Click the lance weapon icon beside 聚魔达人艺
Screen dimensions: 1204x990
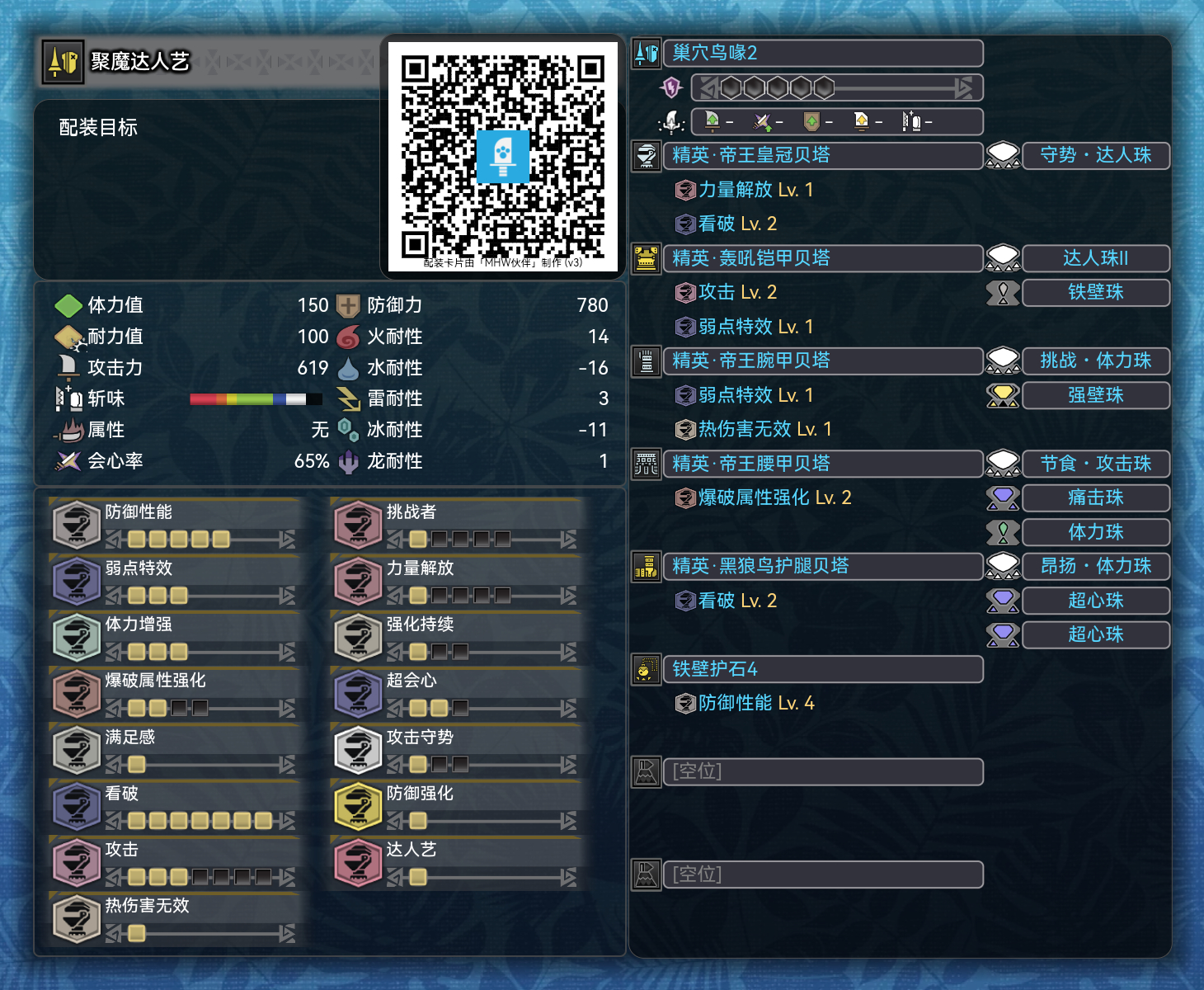tap(63, 62)
